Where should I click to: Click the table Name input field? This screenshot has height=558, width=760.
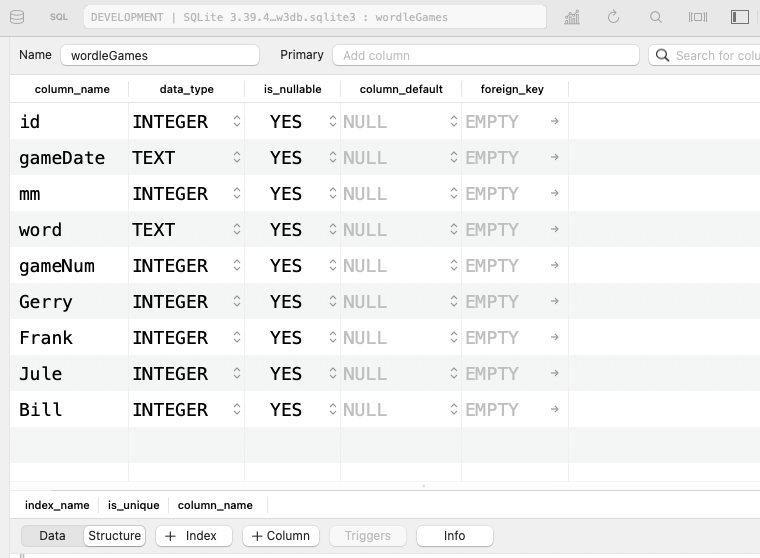160,56
